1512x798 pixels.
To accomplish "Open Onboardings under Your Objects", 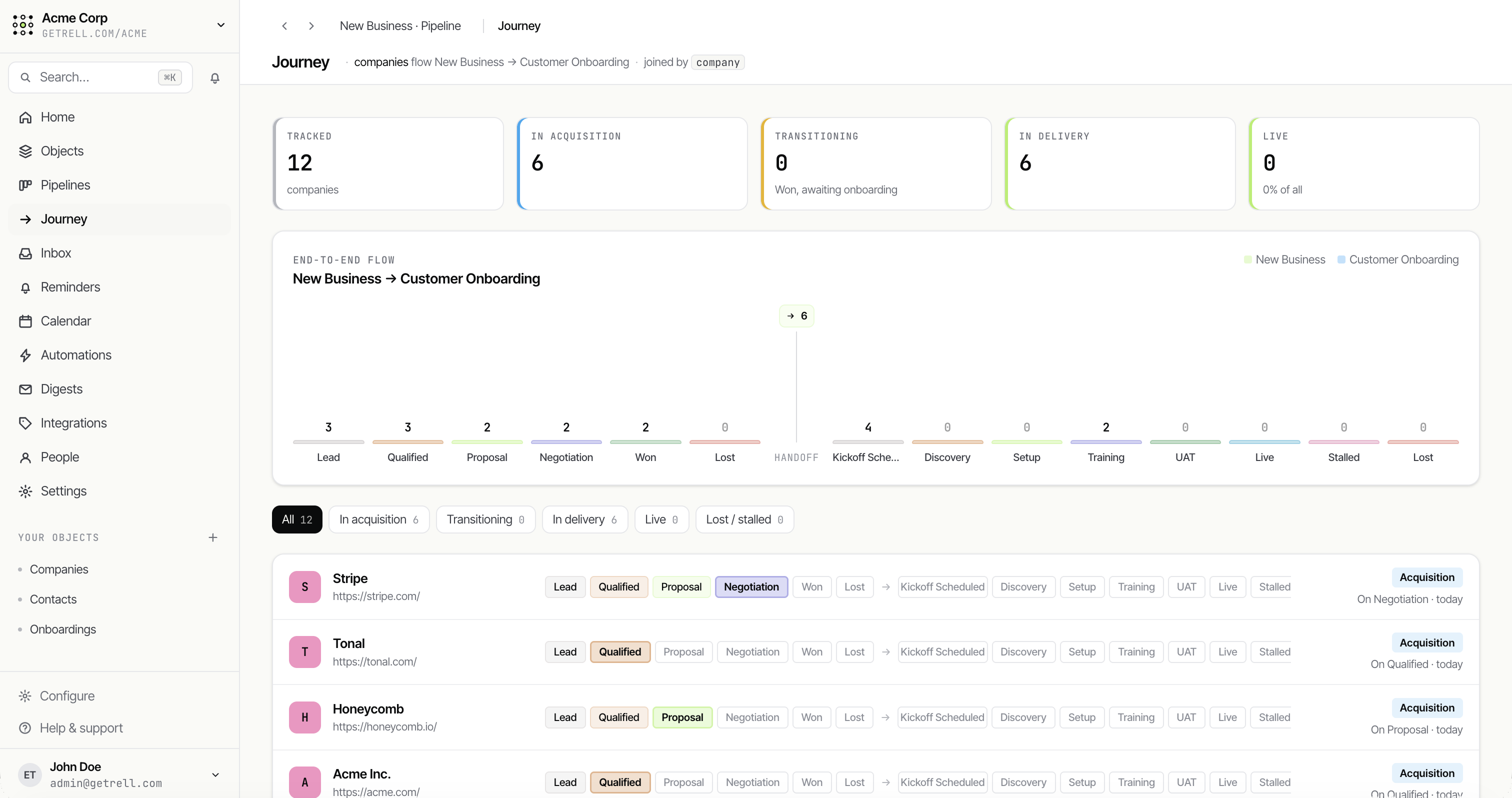I will [63, 629].
